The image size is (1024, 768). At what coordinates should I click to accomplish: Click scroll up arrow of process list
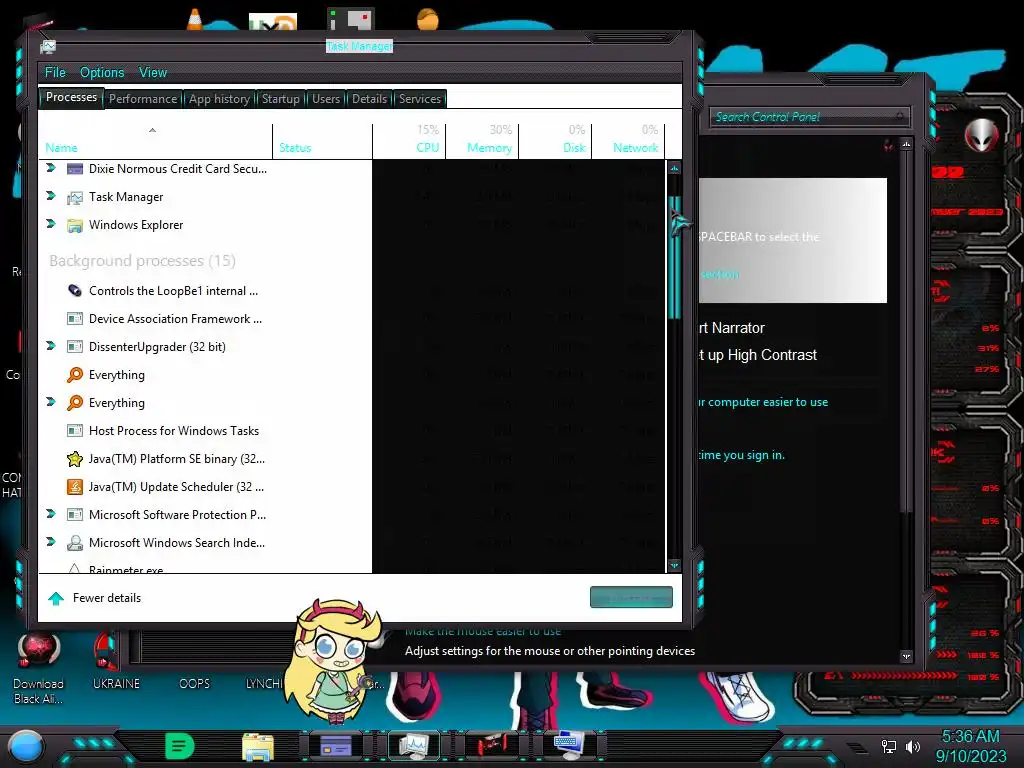point(674,168)
